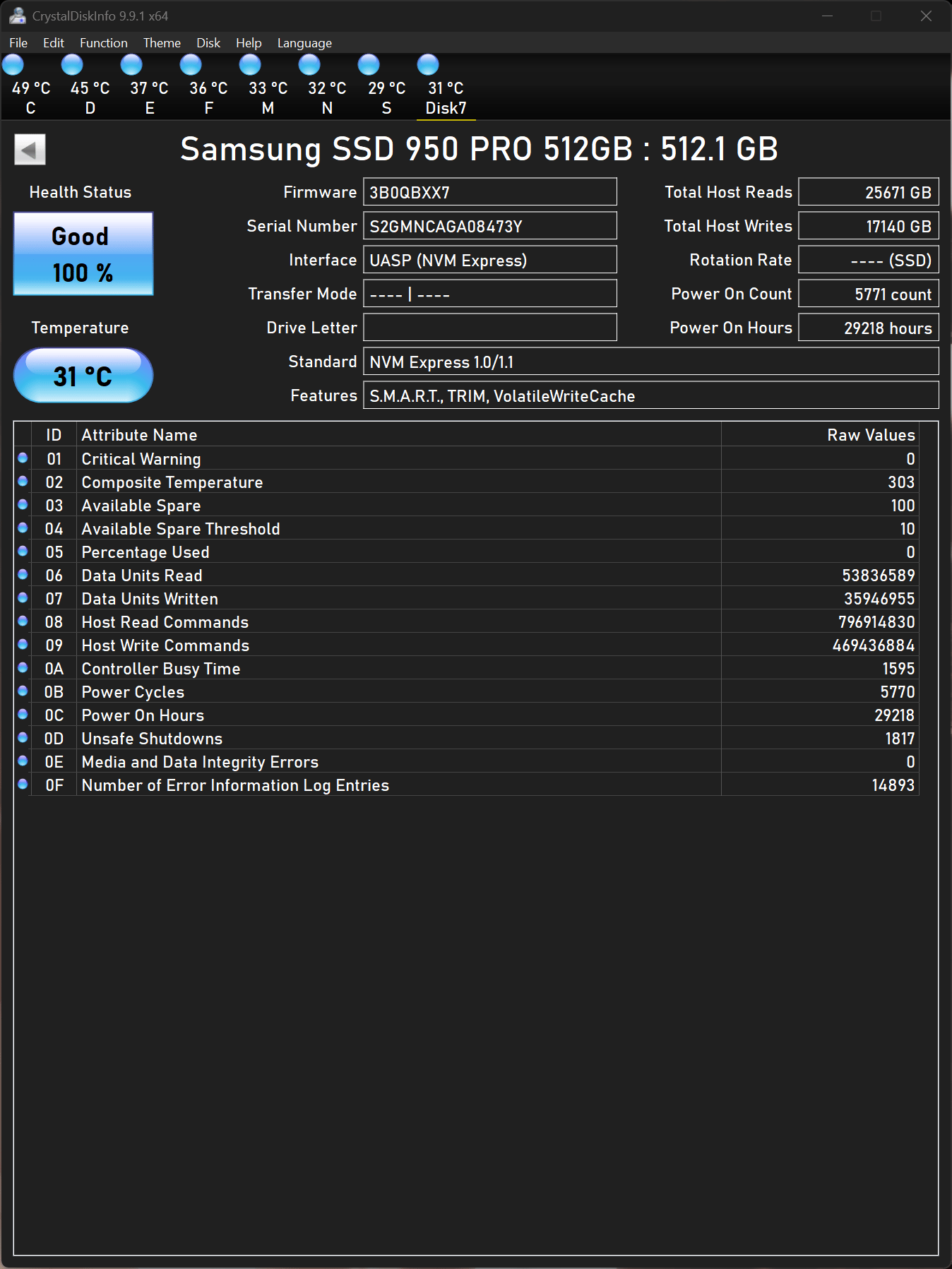Click the 31 °C temperature button
This screenshot has height=1269, width=952.
coord(83,375)
